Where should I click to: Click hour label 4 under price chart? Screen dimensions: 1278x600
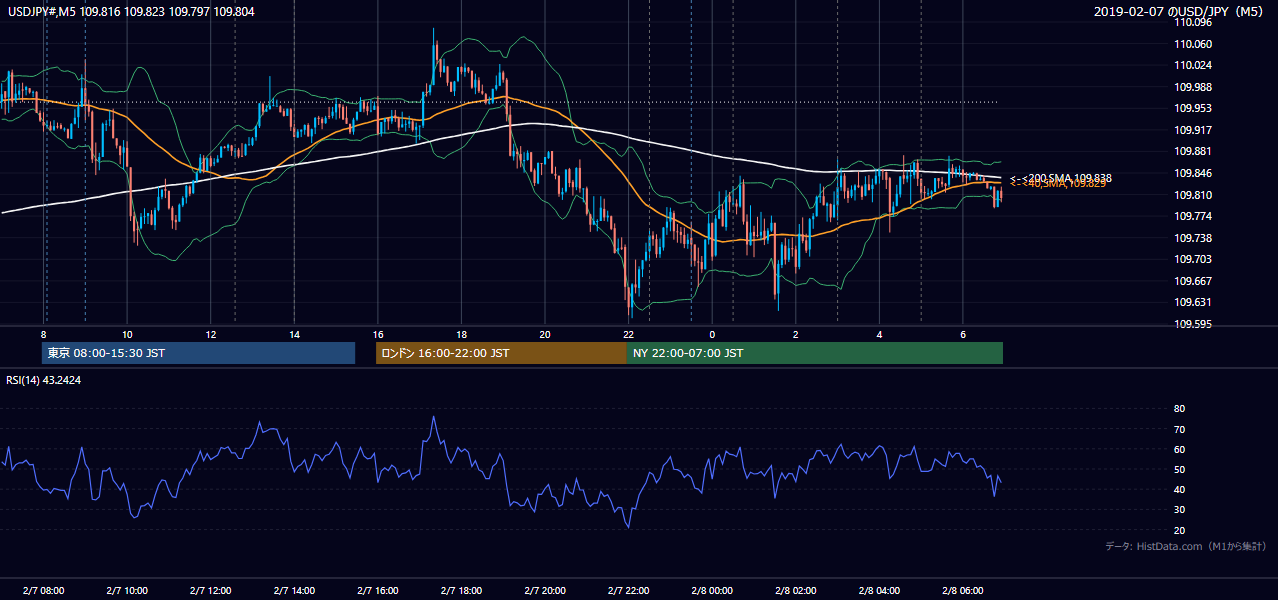[879, 334]
